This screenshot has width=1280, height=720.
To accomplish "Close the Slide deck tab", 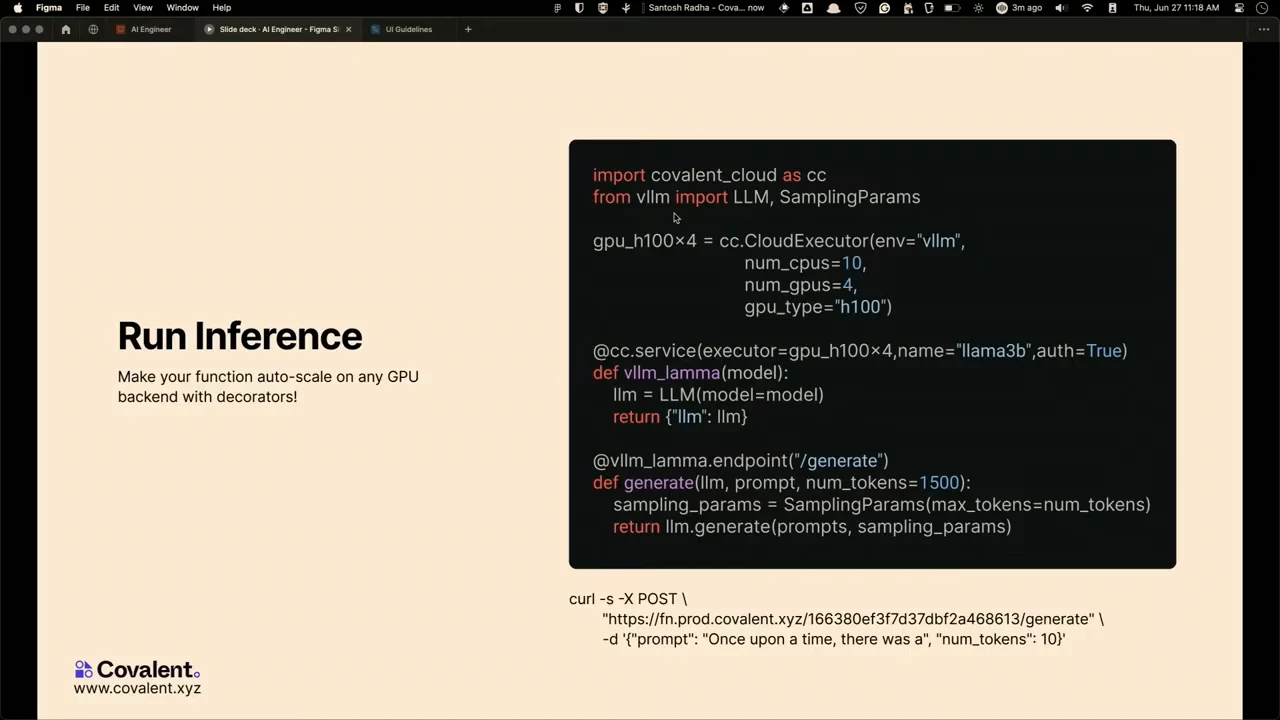I will [349, 29].
